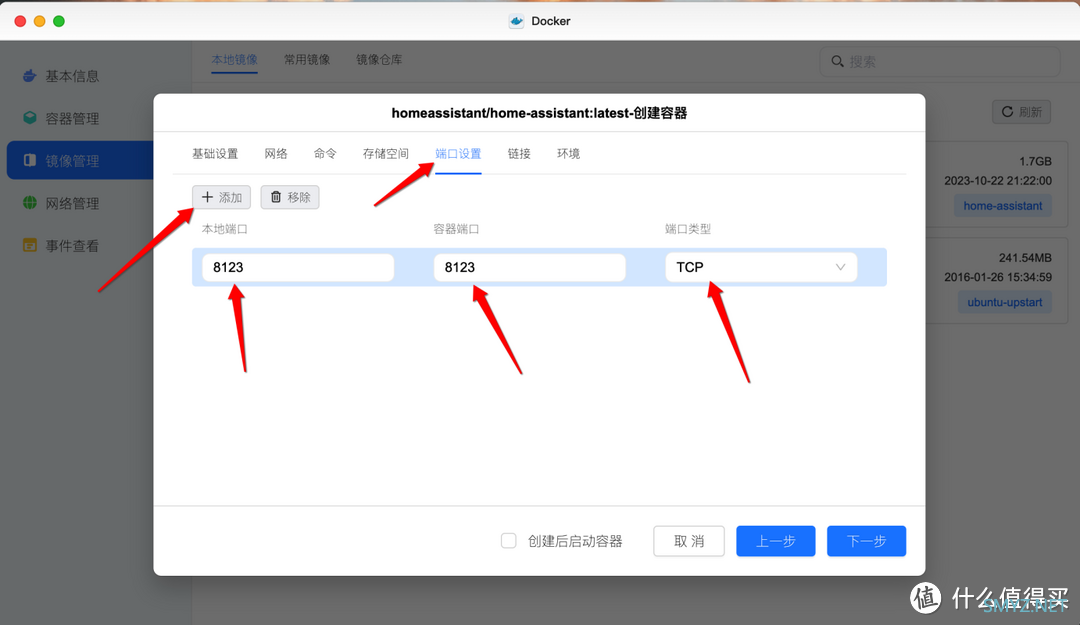1080x625 pixels.
Task: Open the 镜像仓库 tab
Action: click(379, 60)
